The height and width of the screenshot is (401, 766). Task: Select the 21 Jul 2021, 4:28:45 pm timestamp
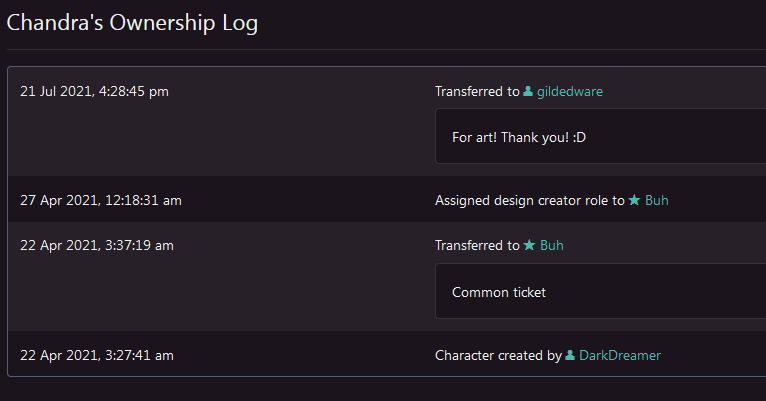(94, 92)
